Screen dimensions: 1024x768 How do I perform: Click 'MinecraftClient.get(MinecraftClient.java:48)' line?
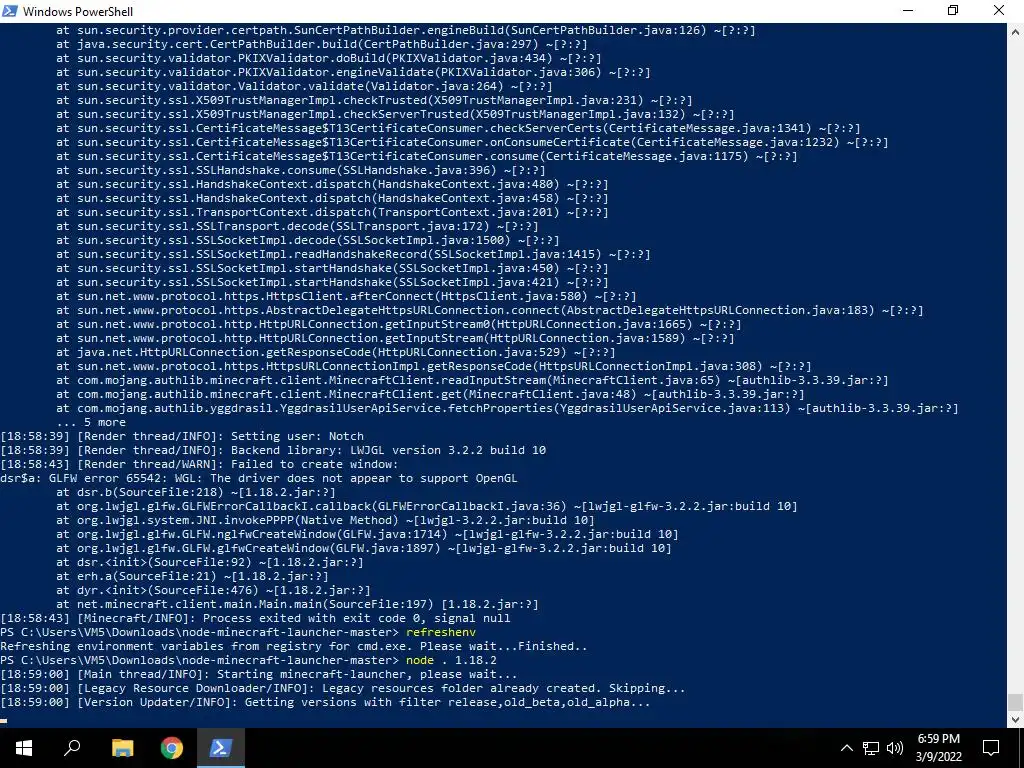coord(430,394)
